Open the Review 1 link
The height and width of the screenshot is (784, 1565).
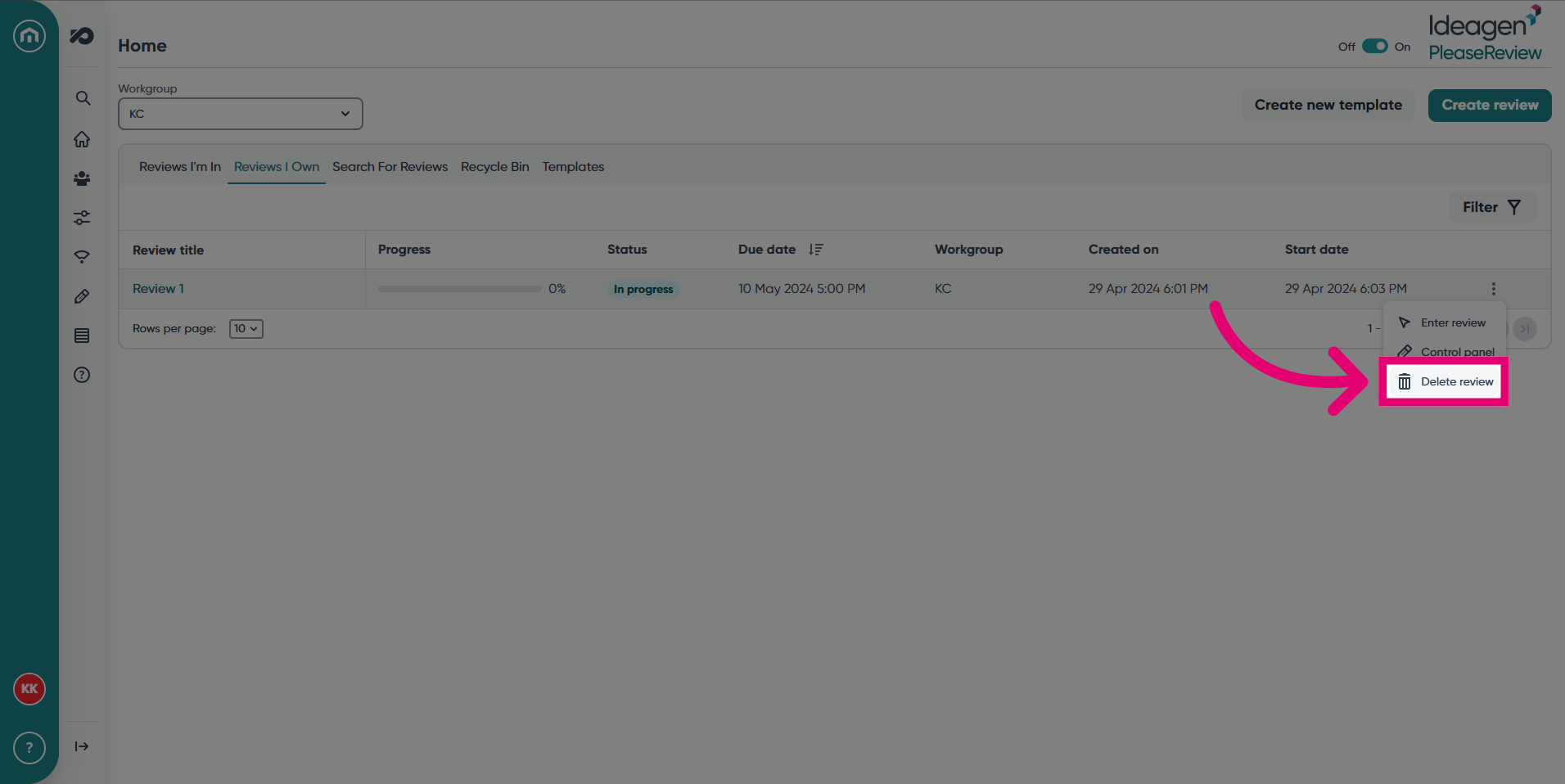(159, 289)
